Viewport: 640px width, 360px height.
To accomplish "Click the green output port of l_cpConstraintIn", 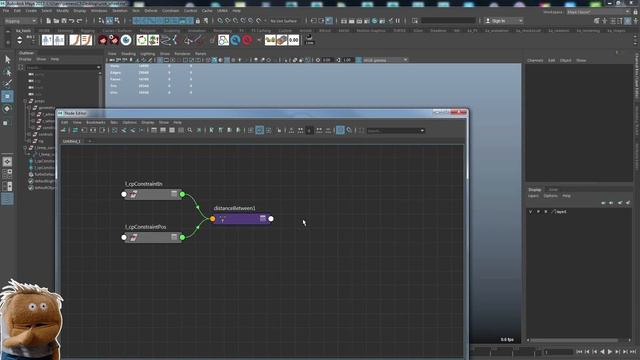I will 182,194.
